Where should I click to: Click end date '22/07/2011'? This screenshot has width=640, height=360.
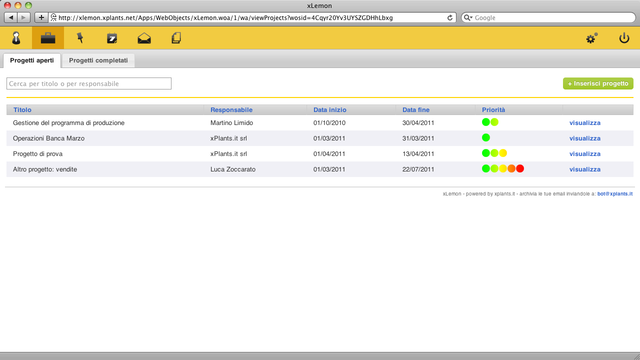(x=418, y=169)
